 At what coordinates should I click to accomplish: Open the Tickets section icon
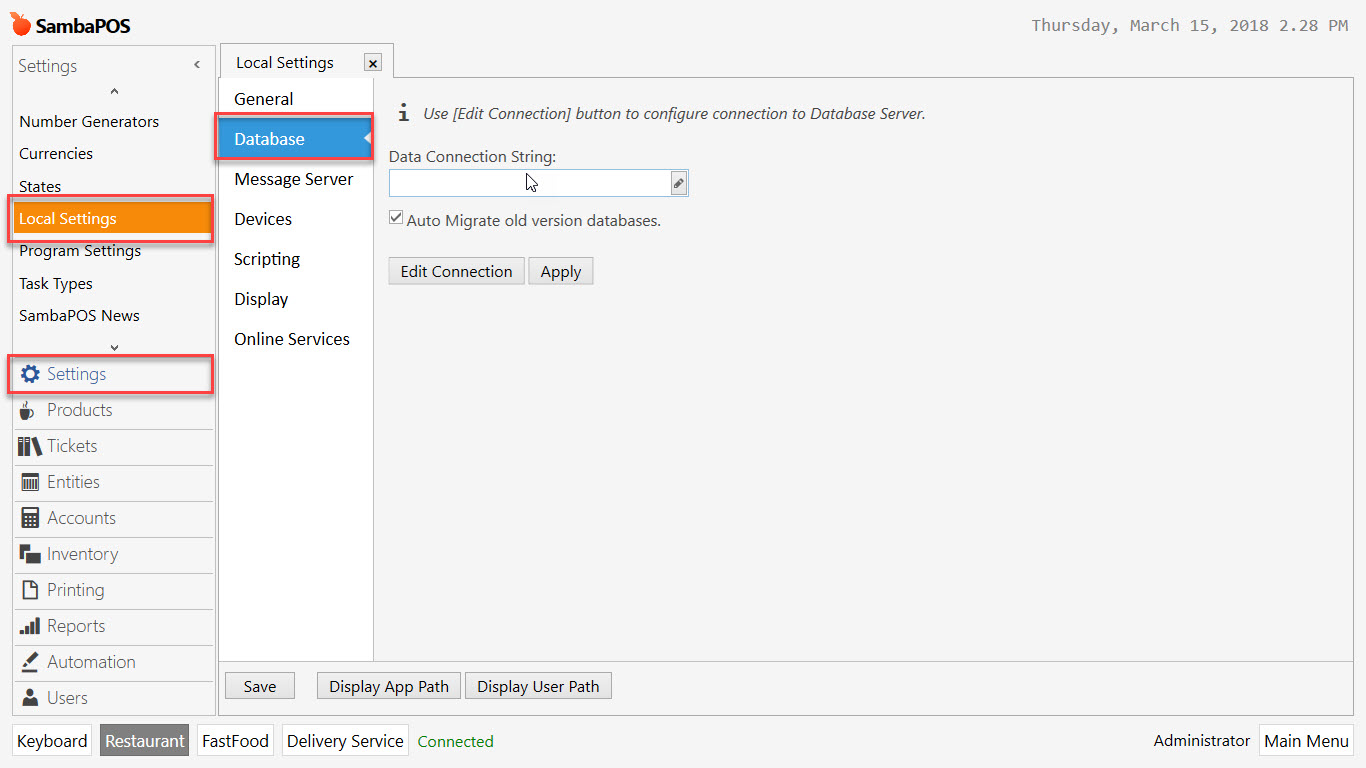30,446
